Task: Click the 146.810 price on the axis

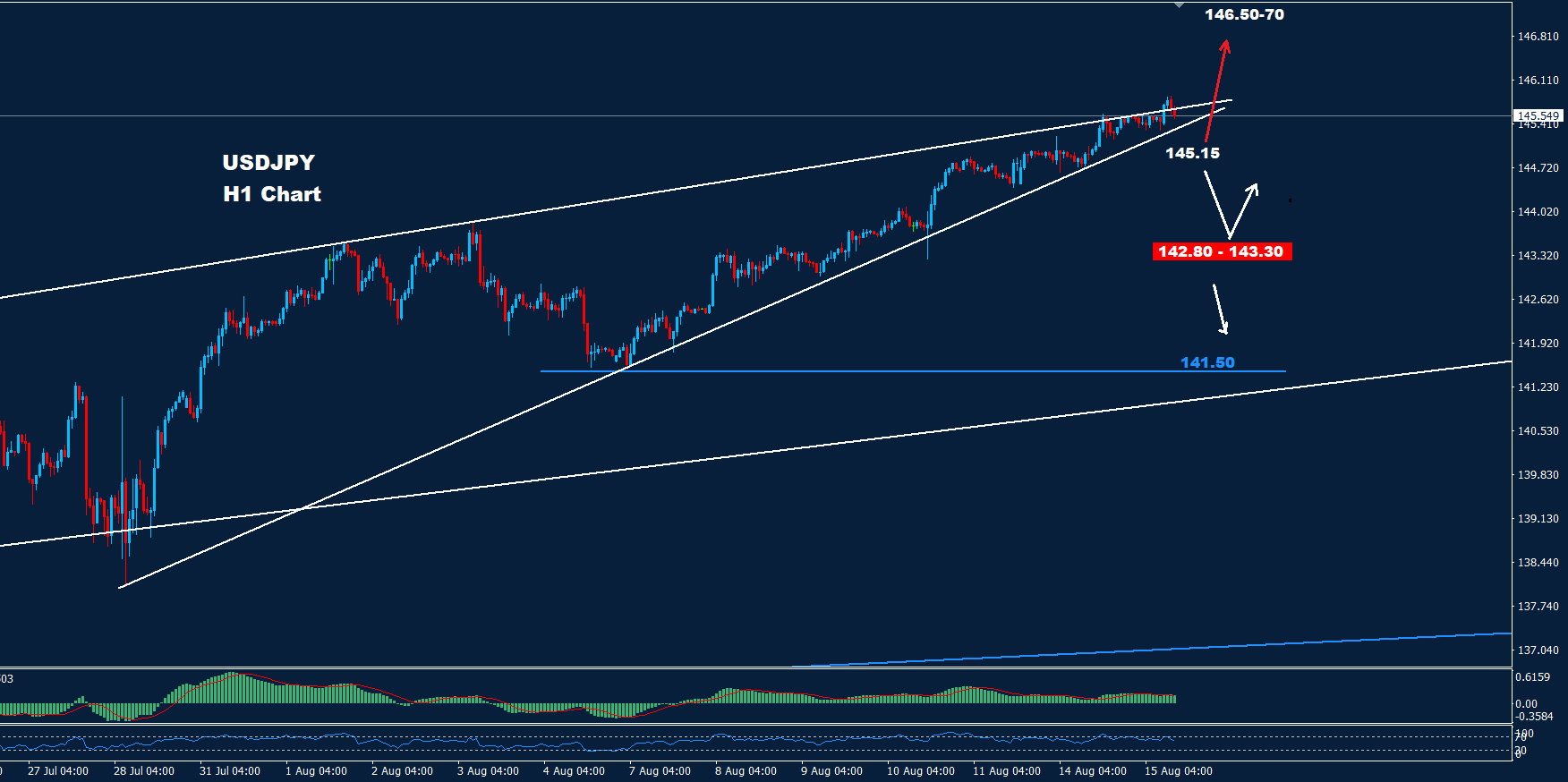Action: [x=1538, y=37]
